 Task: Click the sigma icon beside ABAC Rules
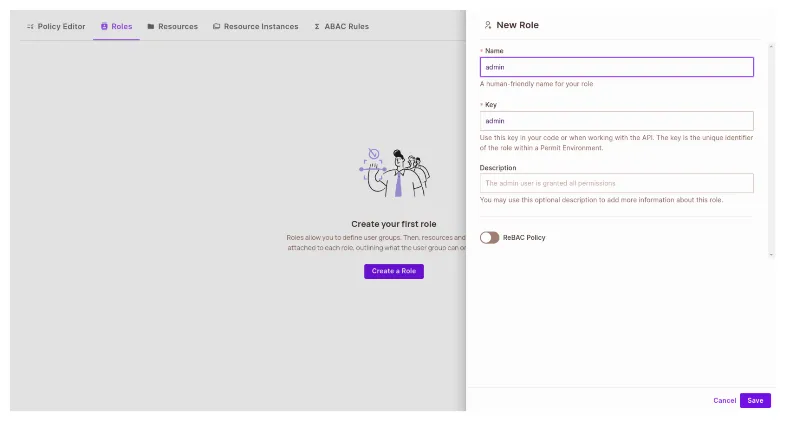(x=317, y=26)
